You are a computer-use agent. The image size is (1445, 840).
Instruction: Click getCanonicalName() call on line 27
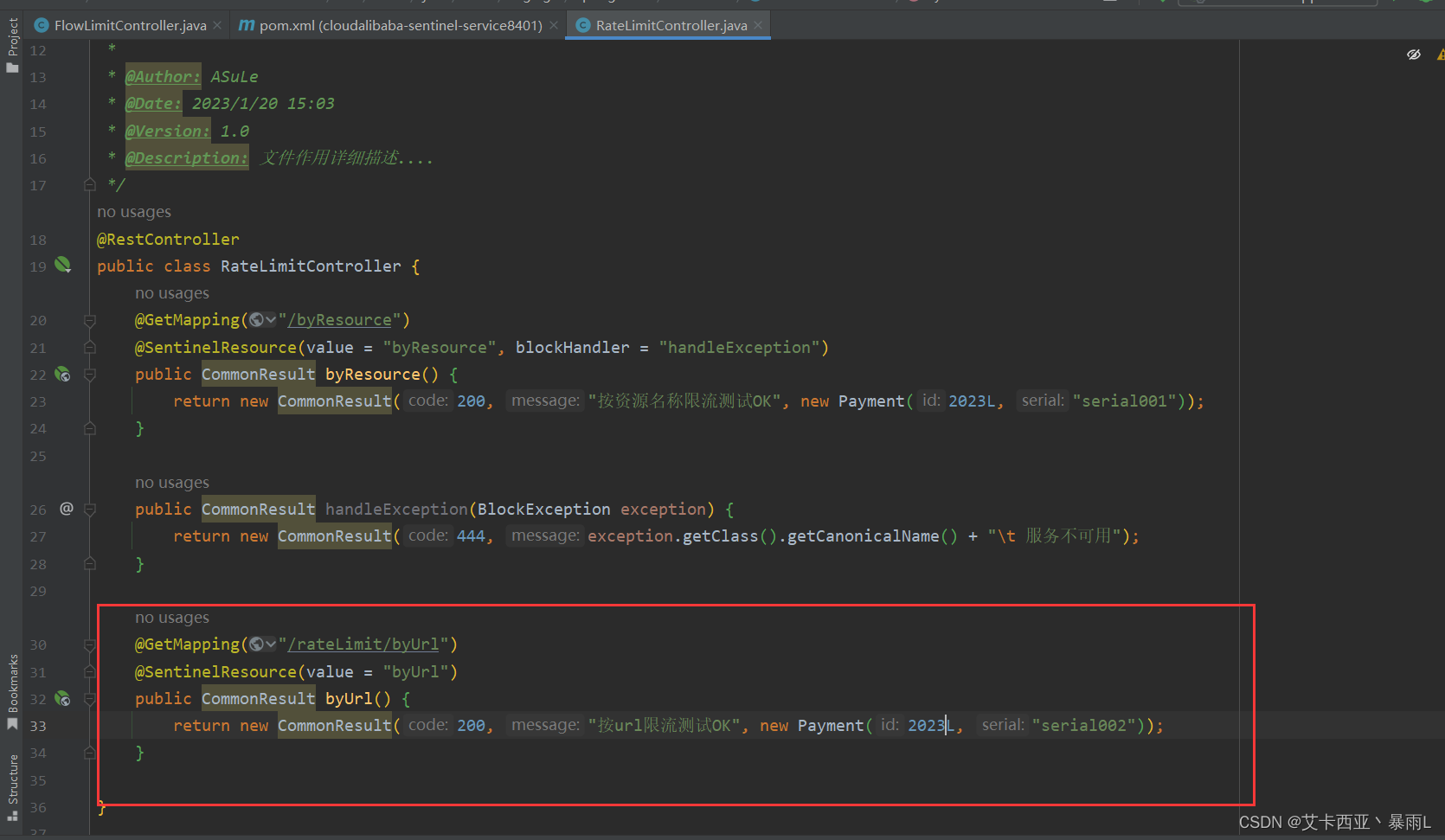pos(872,536)
